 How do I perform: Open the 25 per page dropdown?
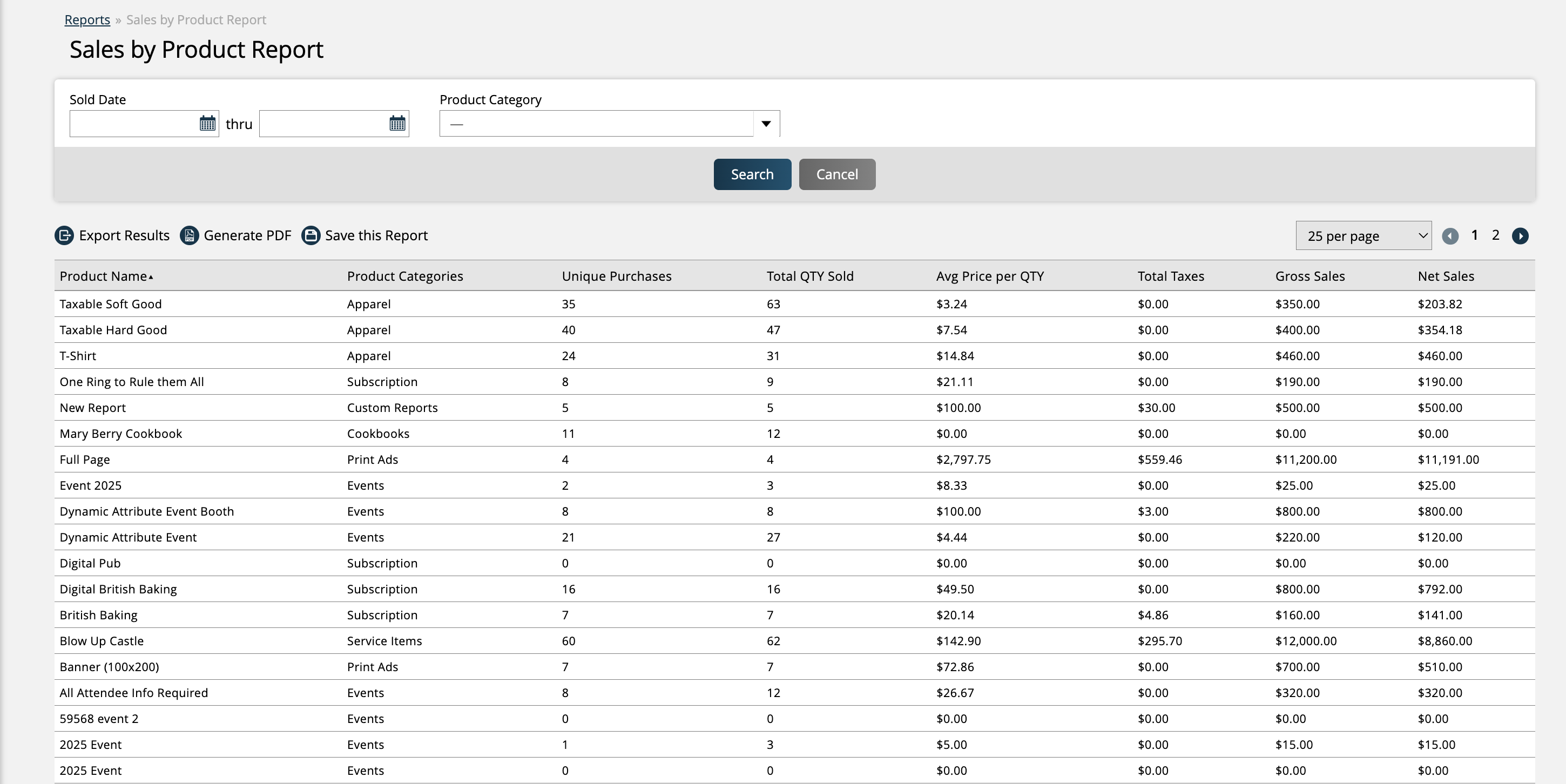[x=1363, y=236]
